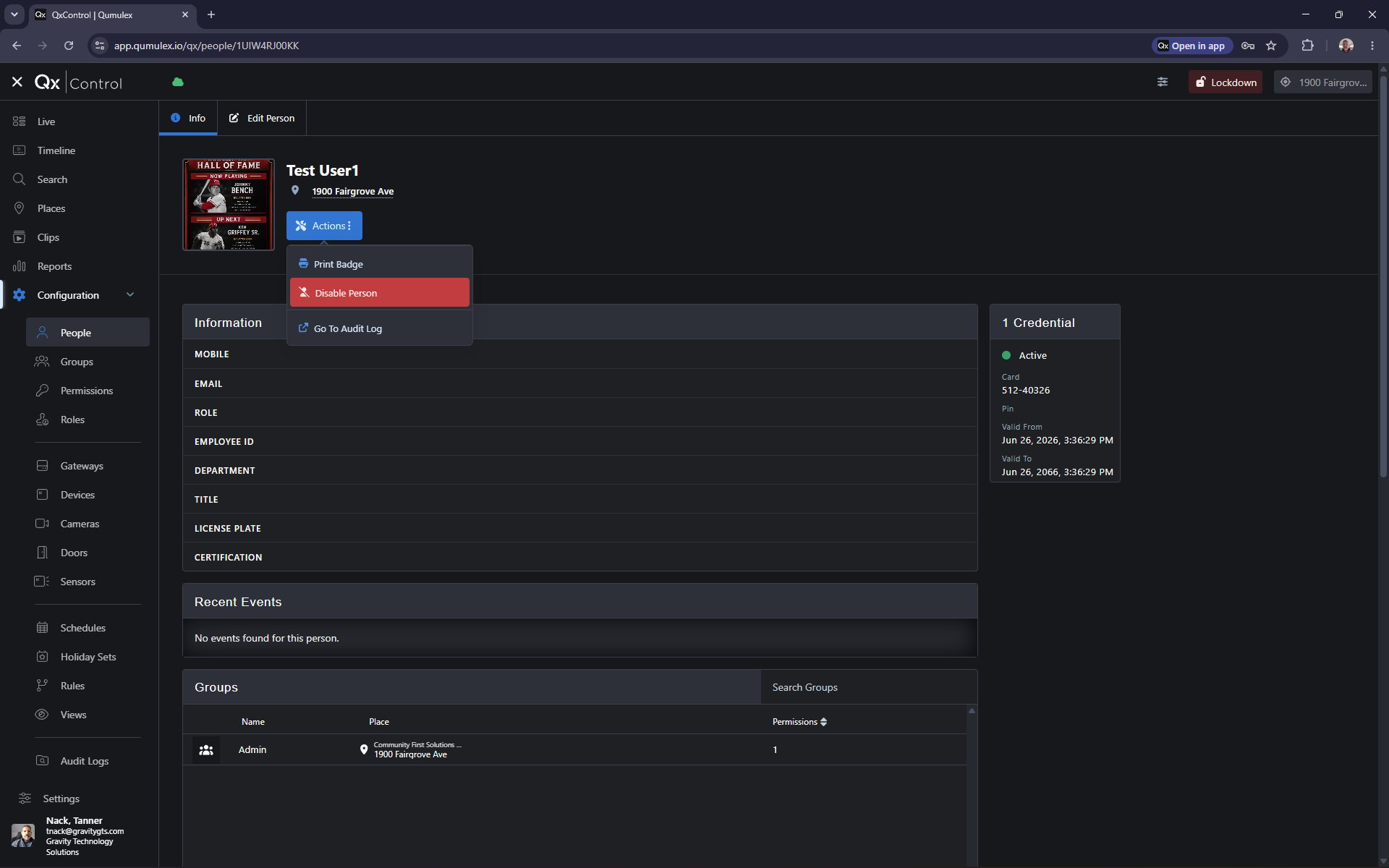
Task: Open the Holiday Sets page
Action: click(x=88, y=657)
